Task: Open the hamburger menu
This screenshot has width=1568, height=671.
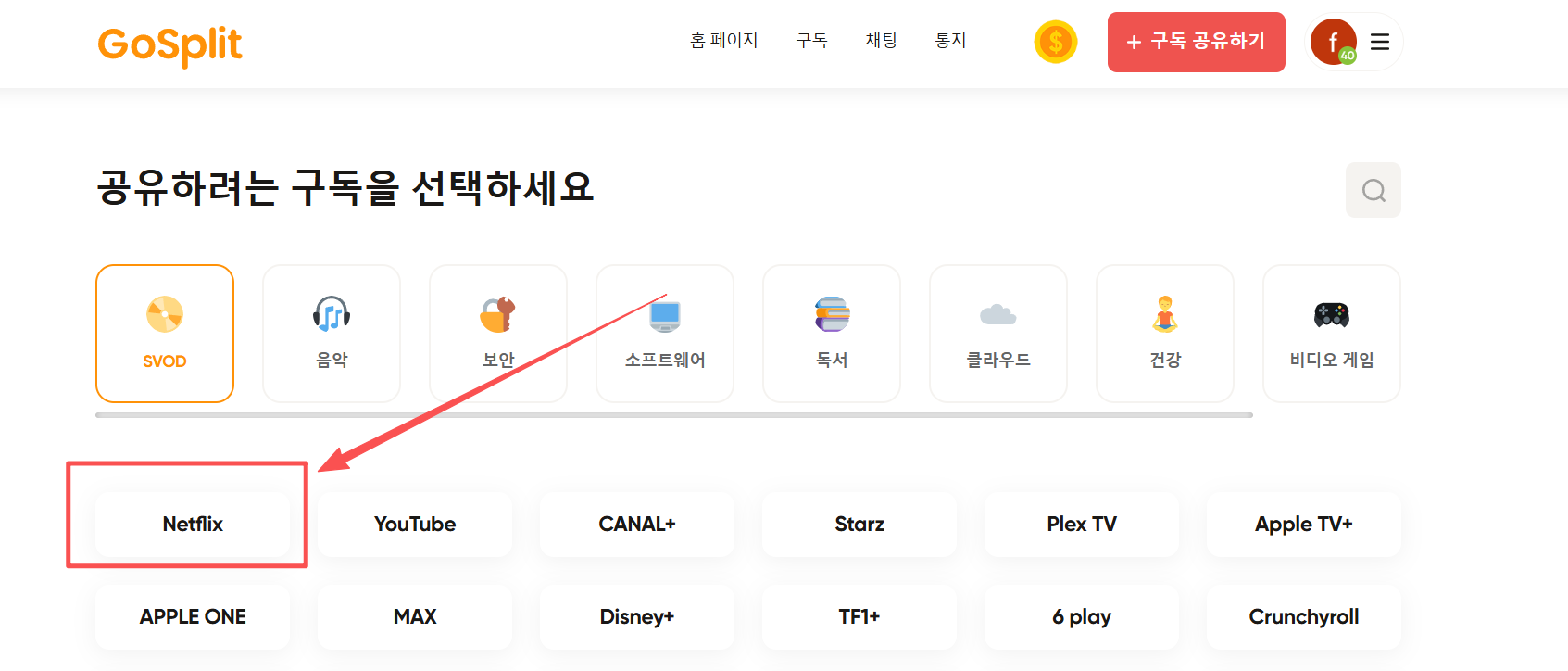Action: (x=1380, y=42)
